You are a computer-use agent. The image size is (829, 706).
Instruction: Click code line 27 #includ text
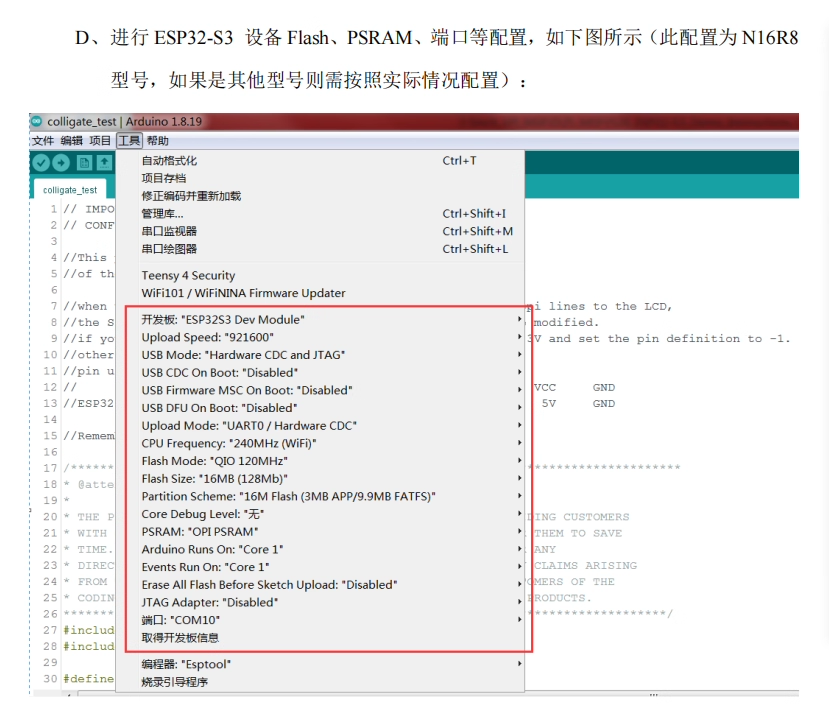click(x=89, y=630)
